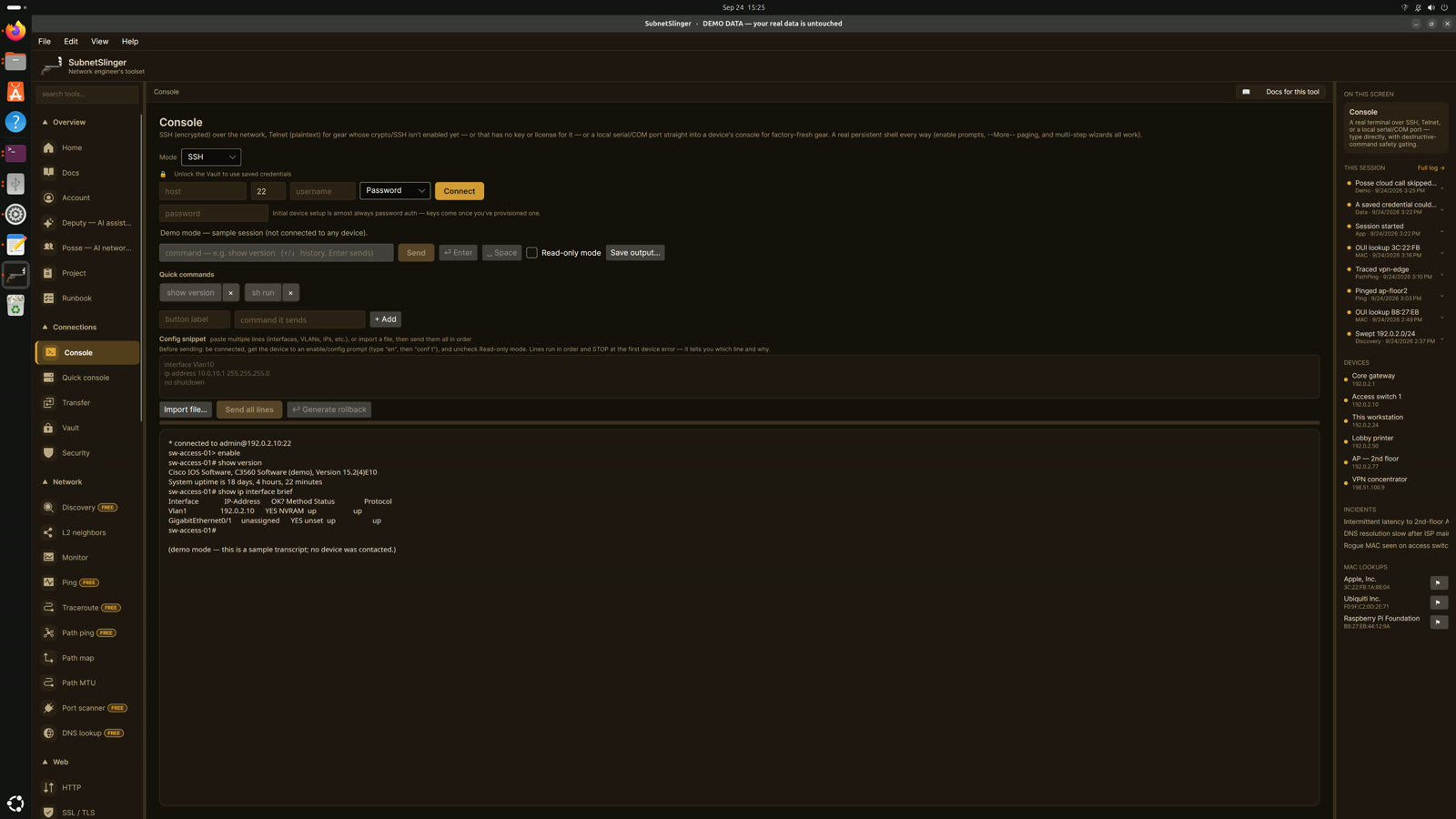Open the File menu
Image resolution: width=1456 pixels, height=819 pixels.
[45, 42]
